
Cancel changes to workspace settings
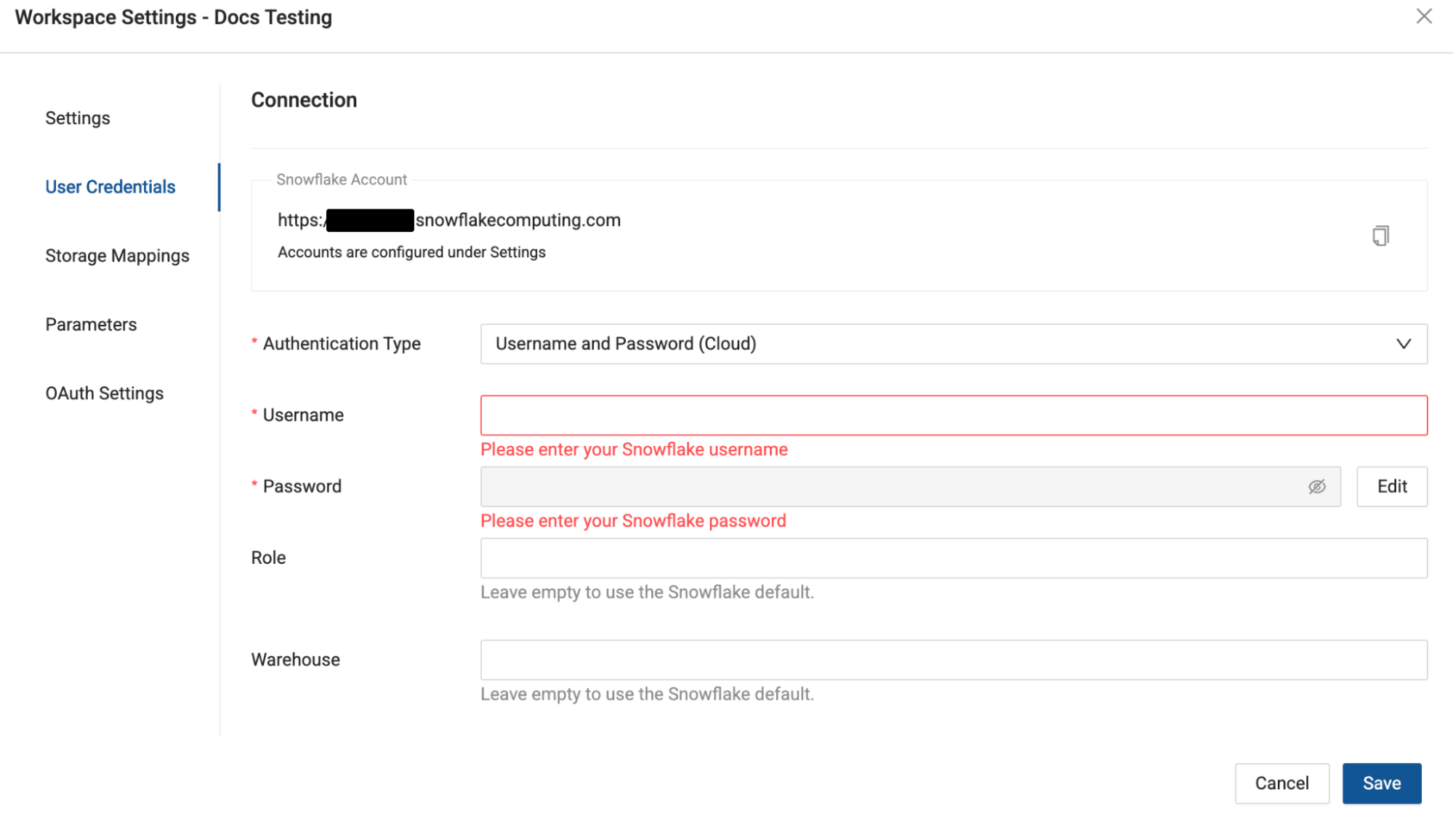click(1281, 783)
